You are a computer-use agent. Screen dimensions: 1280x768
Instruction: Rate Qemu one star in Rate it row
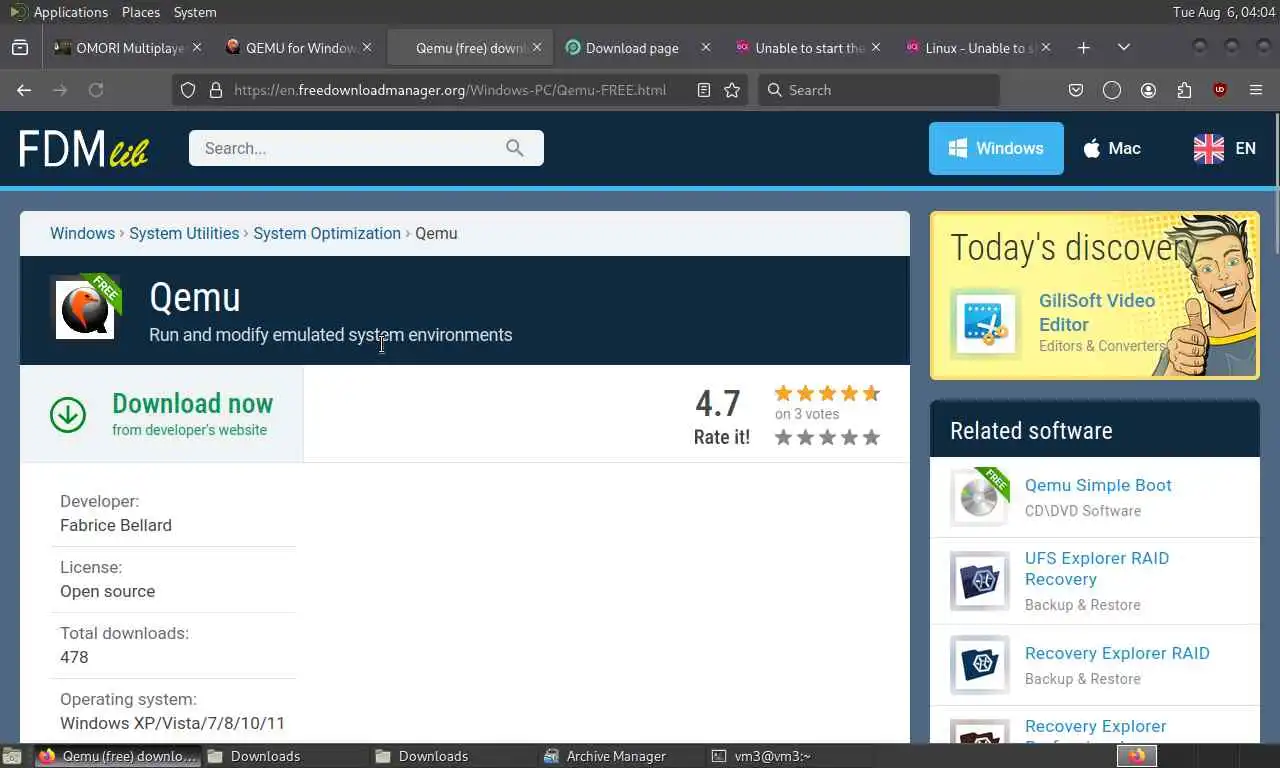click(x=784, y=437)
